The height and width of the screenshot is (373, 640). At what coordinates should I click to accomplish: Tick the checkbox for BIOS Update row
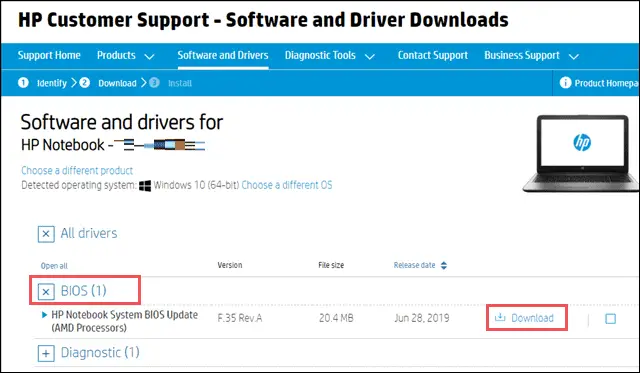pos(611,319)
